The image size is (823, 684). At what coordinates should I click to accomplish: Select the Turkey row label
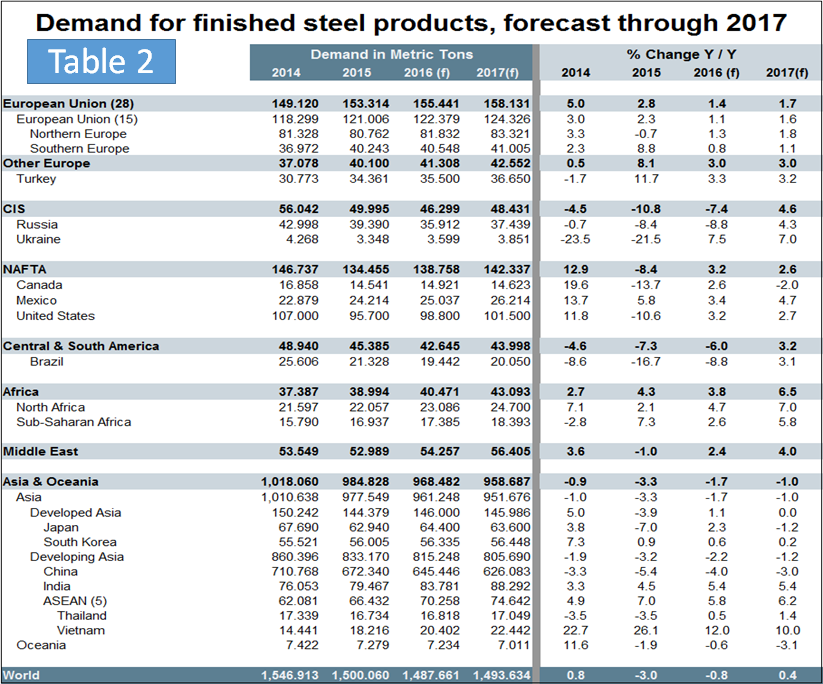36,179
